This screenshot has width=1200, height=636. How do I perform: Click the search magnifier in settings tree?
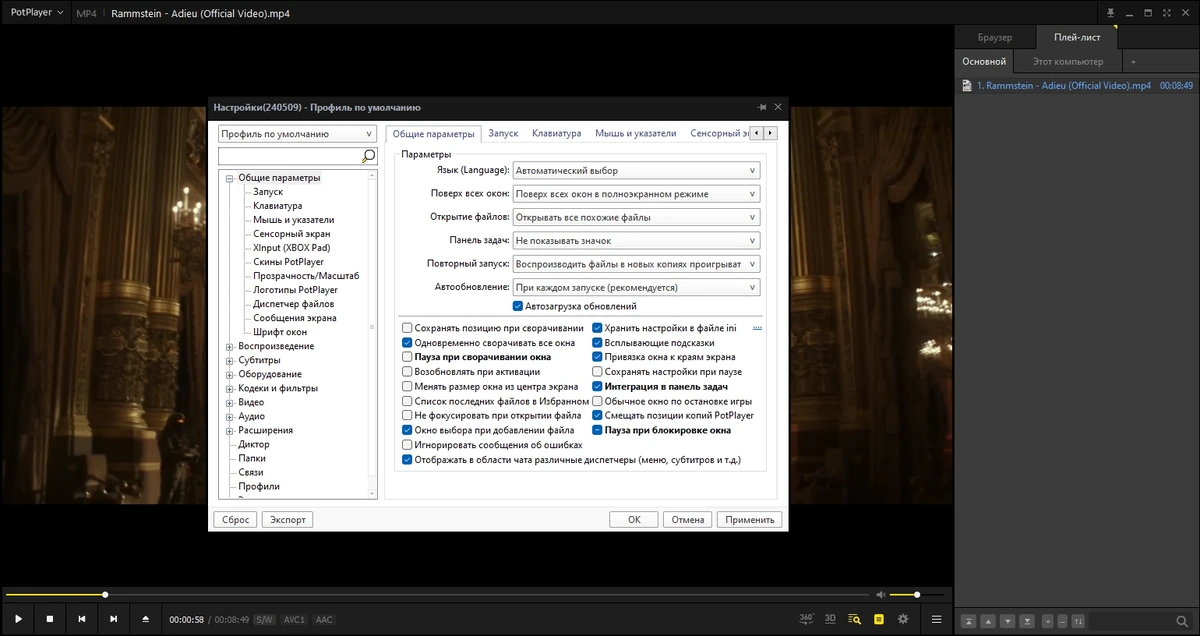tap(368, 156)
